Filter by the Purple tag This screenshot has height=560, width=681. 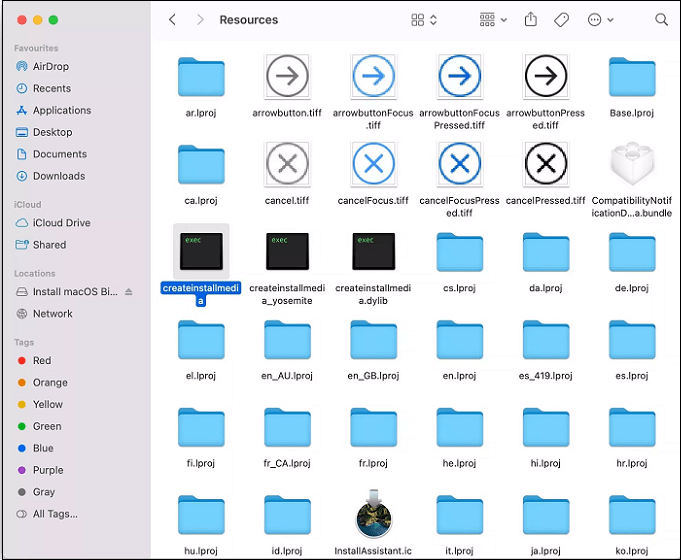[x=49, y=470]
